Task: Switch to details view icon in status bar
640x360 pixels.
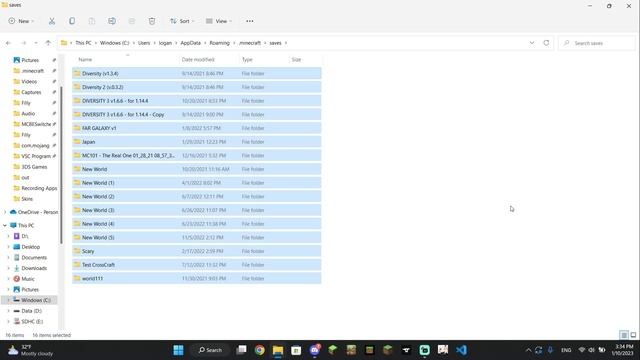Action: tap(624, 335)
